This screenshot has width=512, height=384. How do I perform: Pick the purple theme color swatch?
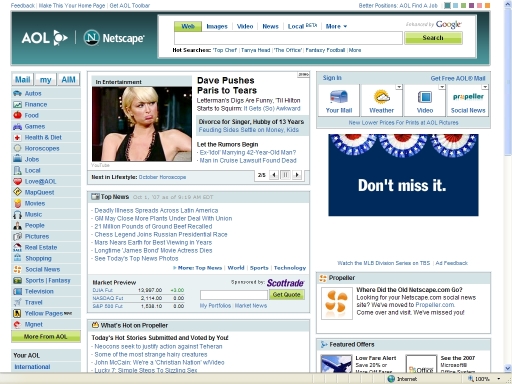point(471,6)
